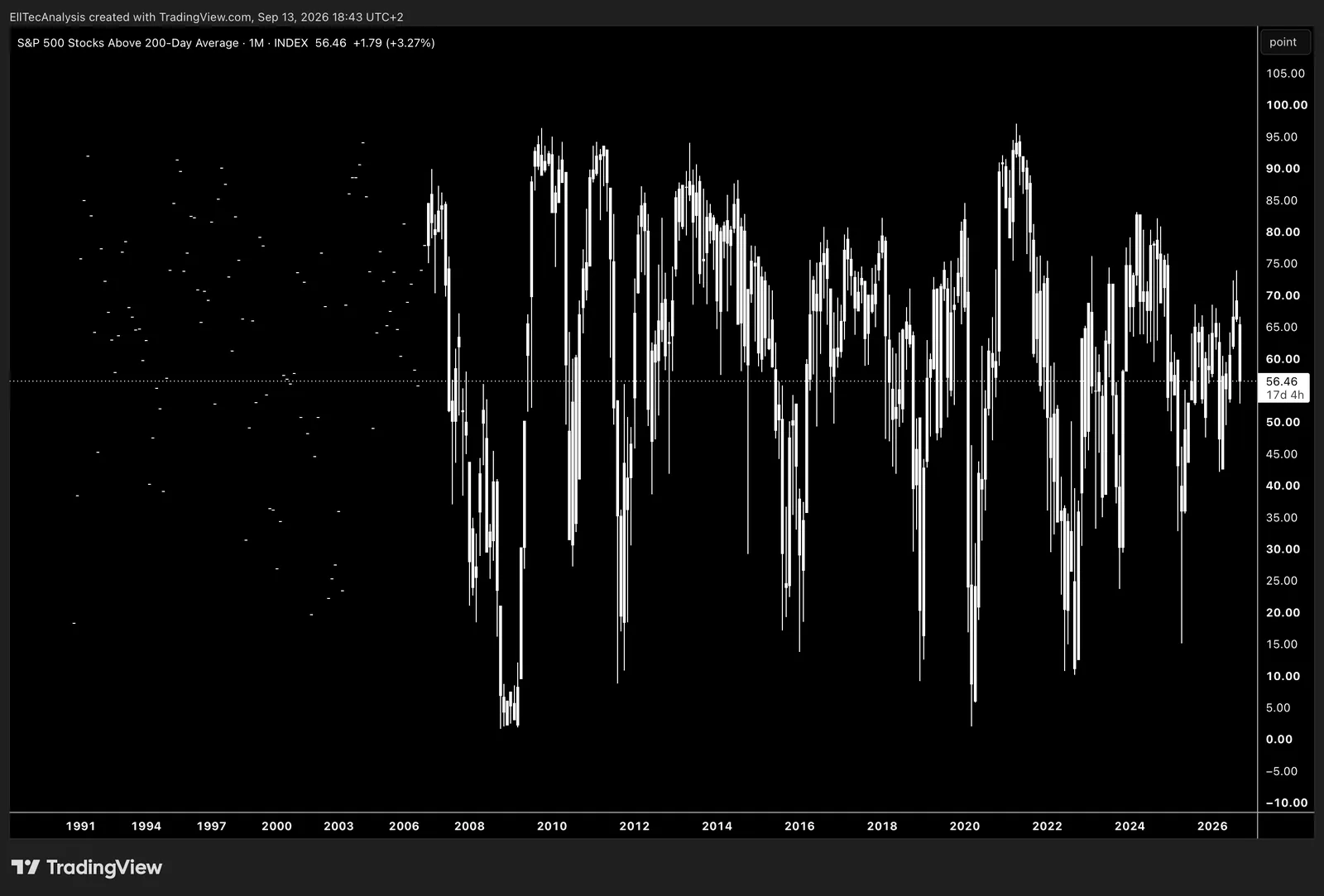
Task: Click the 1991 year label on the time axis
Action: pyautogui.click(x=80, y=826)
